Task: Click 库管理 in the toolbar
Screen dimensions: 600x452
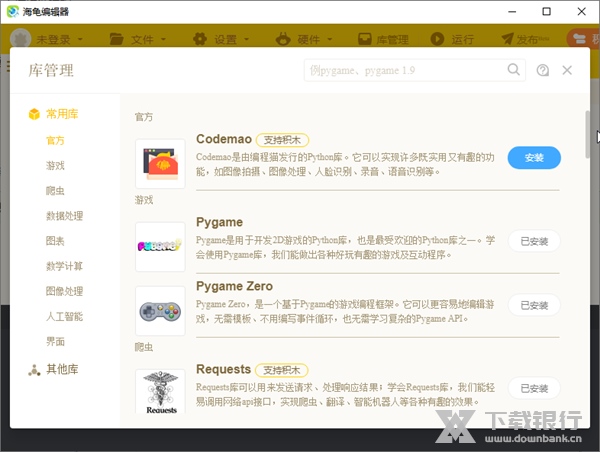Action: click(x=392, y=39)
